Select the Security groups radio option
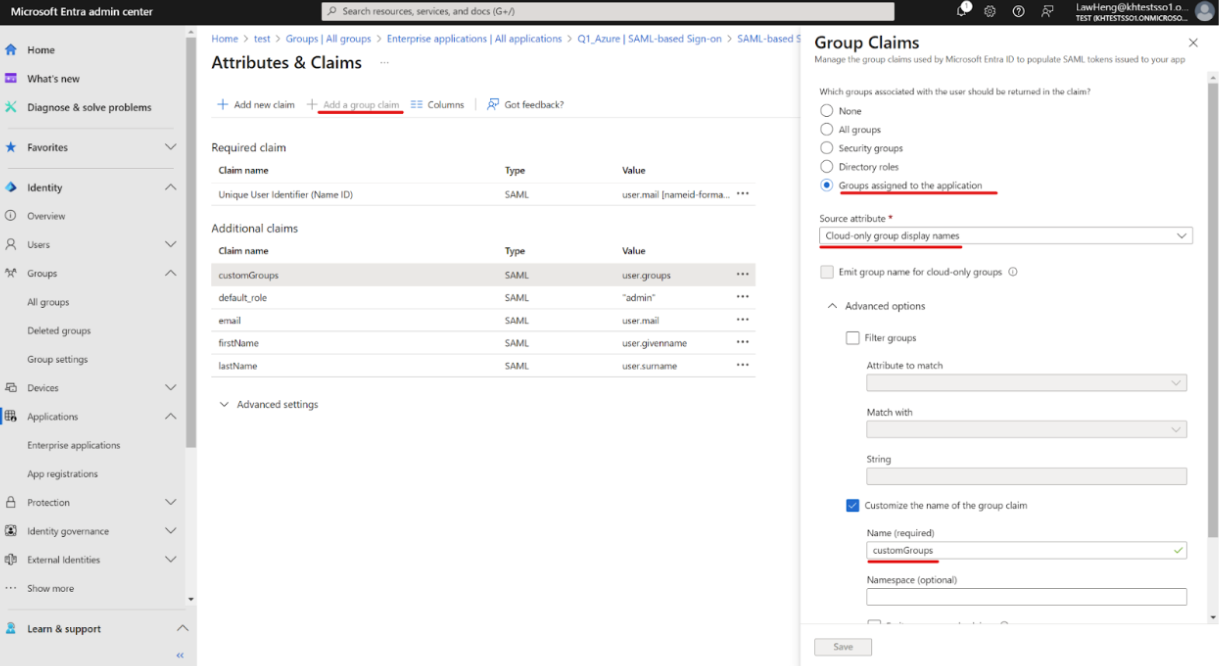 826,148
